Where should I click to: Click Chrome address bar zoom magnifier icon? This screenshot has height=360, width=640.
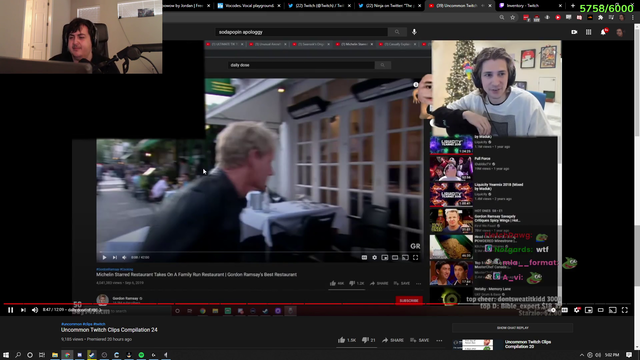[502, 18]
